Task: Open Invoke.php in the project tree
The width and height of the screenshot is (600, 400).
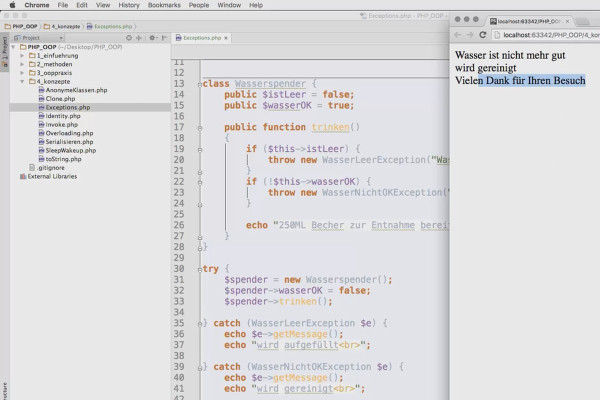Action: pos(58,125)
